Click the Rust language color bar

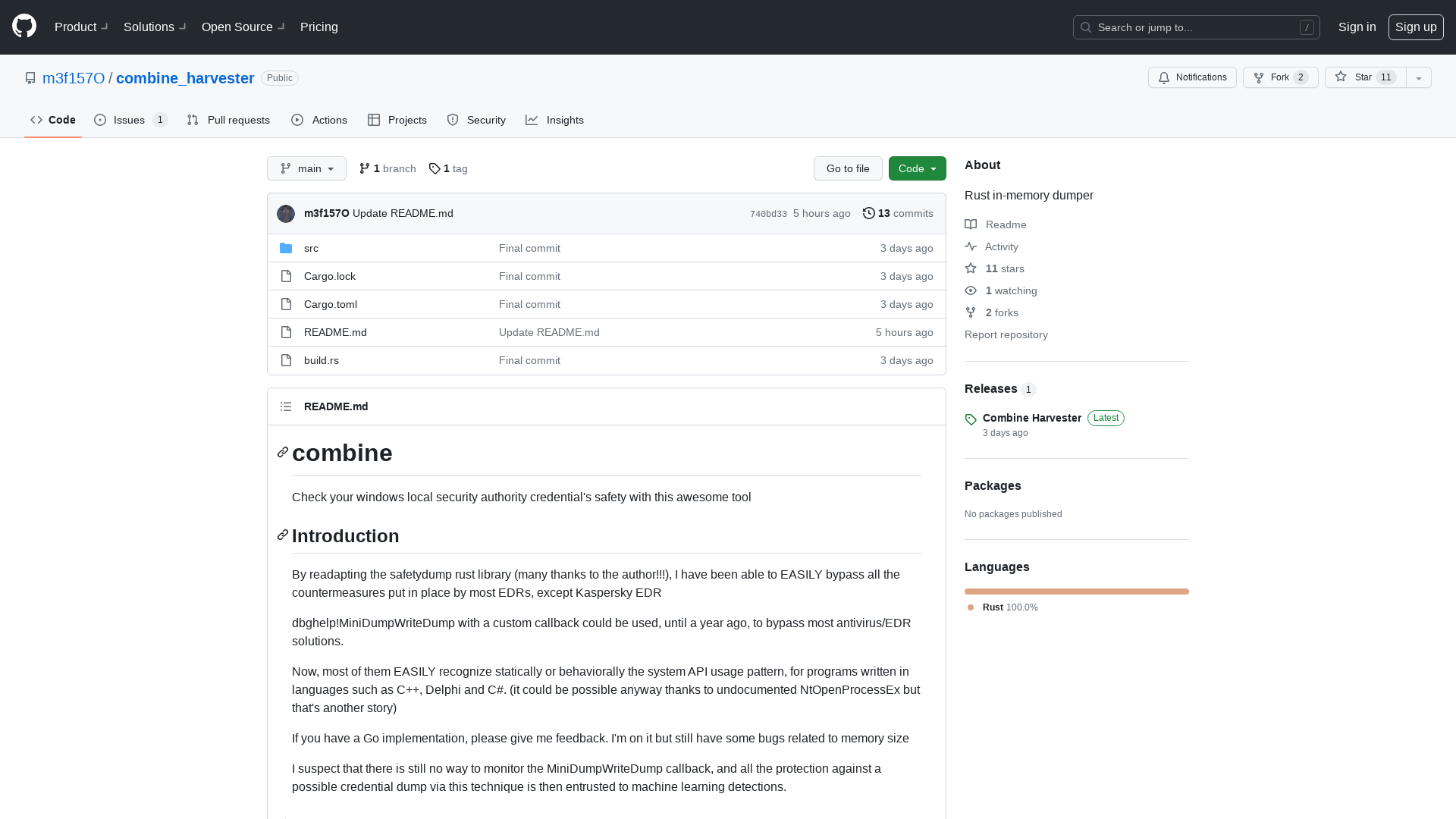point(1076,591)
